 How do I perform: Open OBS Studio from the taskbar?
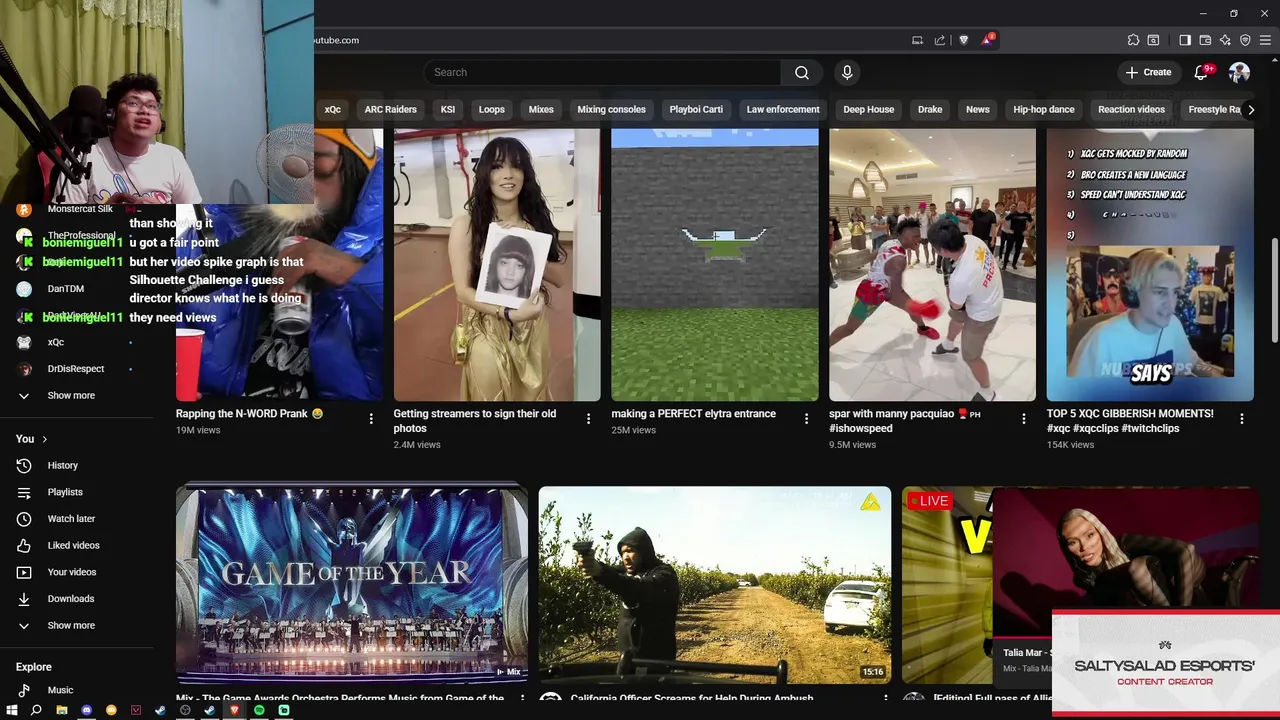click(x=185, y=710)
